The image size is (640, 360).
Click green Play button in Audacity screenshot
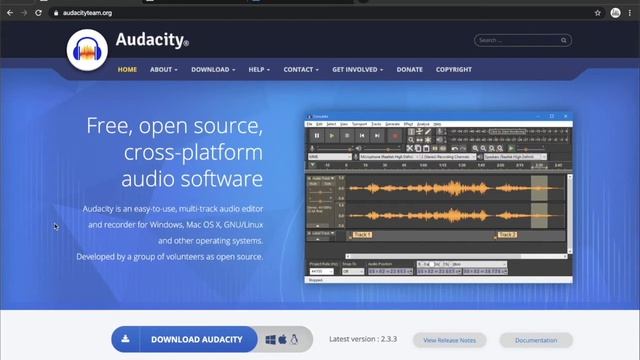[332, 136]
